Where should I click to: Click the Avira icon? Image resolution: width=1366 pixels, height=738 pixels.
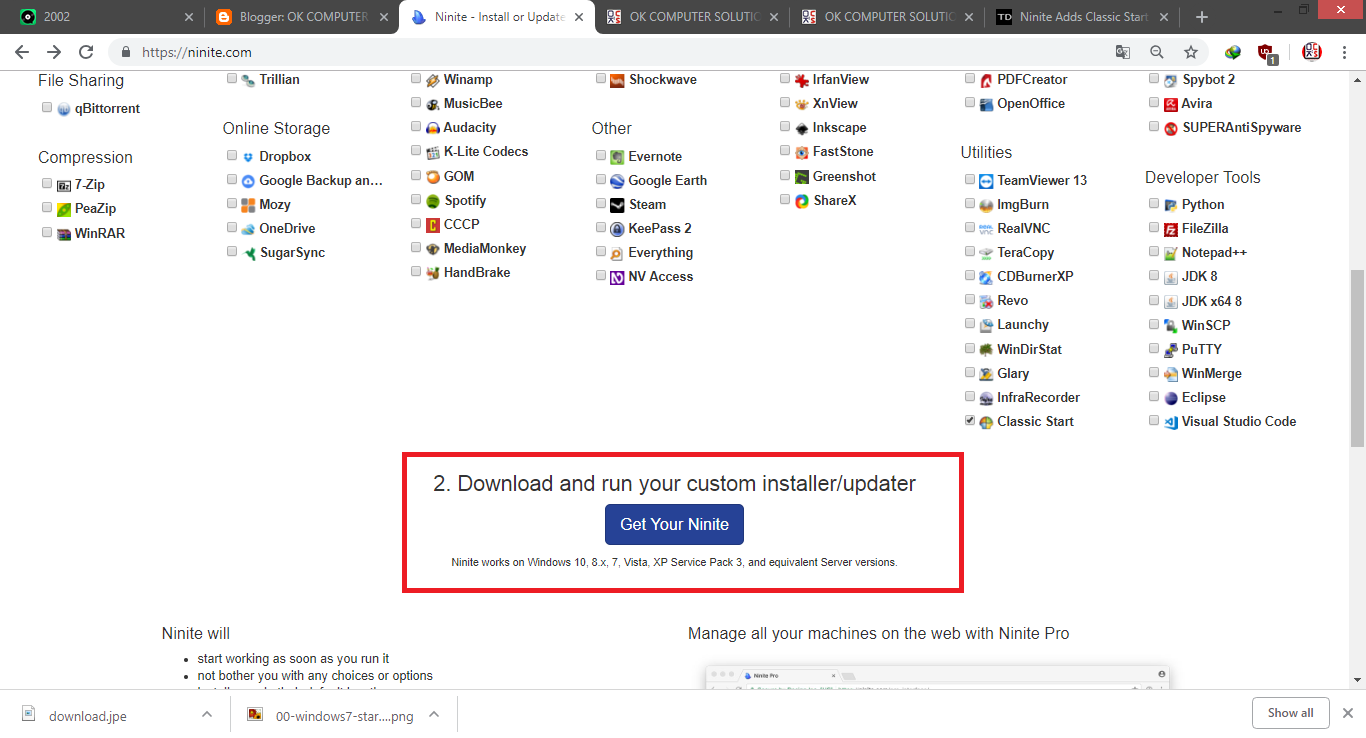point(1171,104)
